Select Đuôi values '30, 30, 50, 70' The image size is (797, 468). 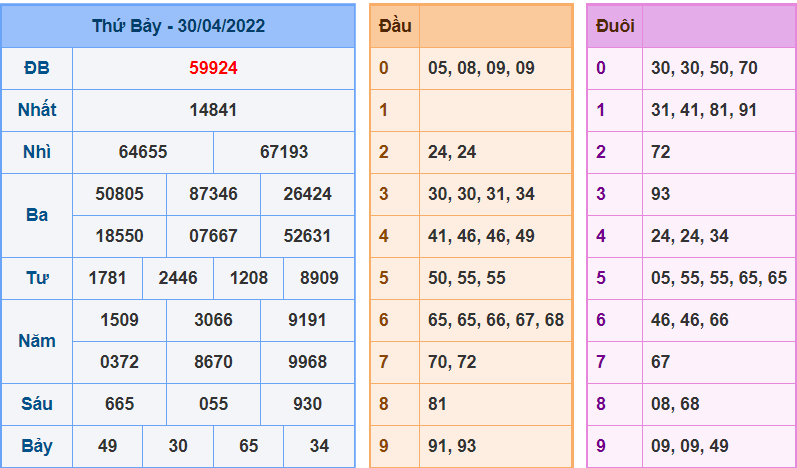704,68
